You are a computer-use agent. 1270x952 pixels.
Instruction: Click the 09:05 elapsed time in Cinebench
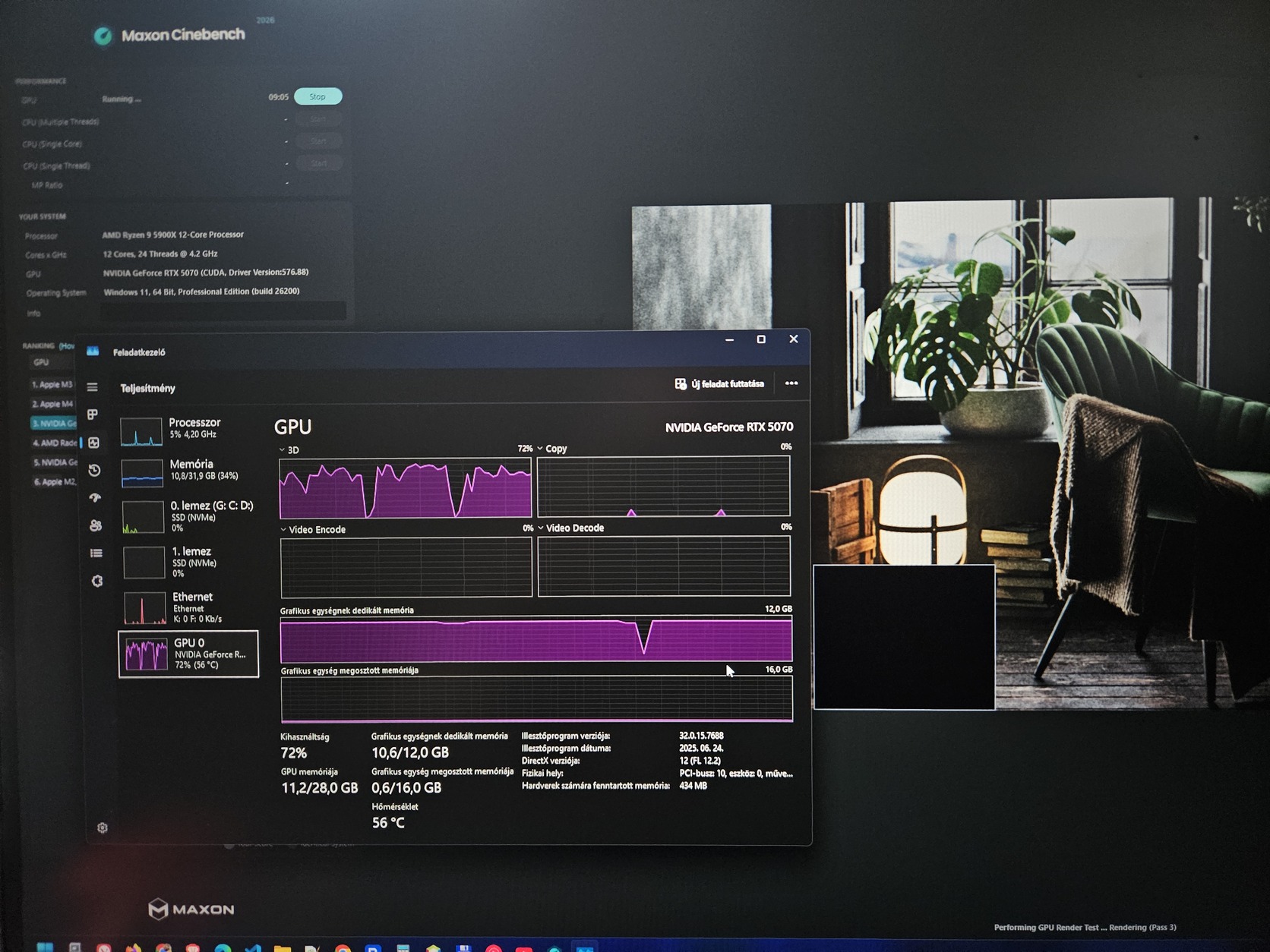(x=278, y=97)
